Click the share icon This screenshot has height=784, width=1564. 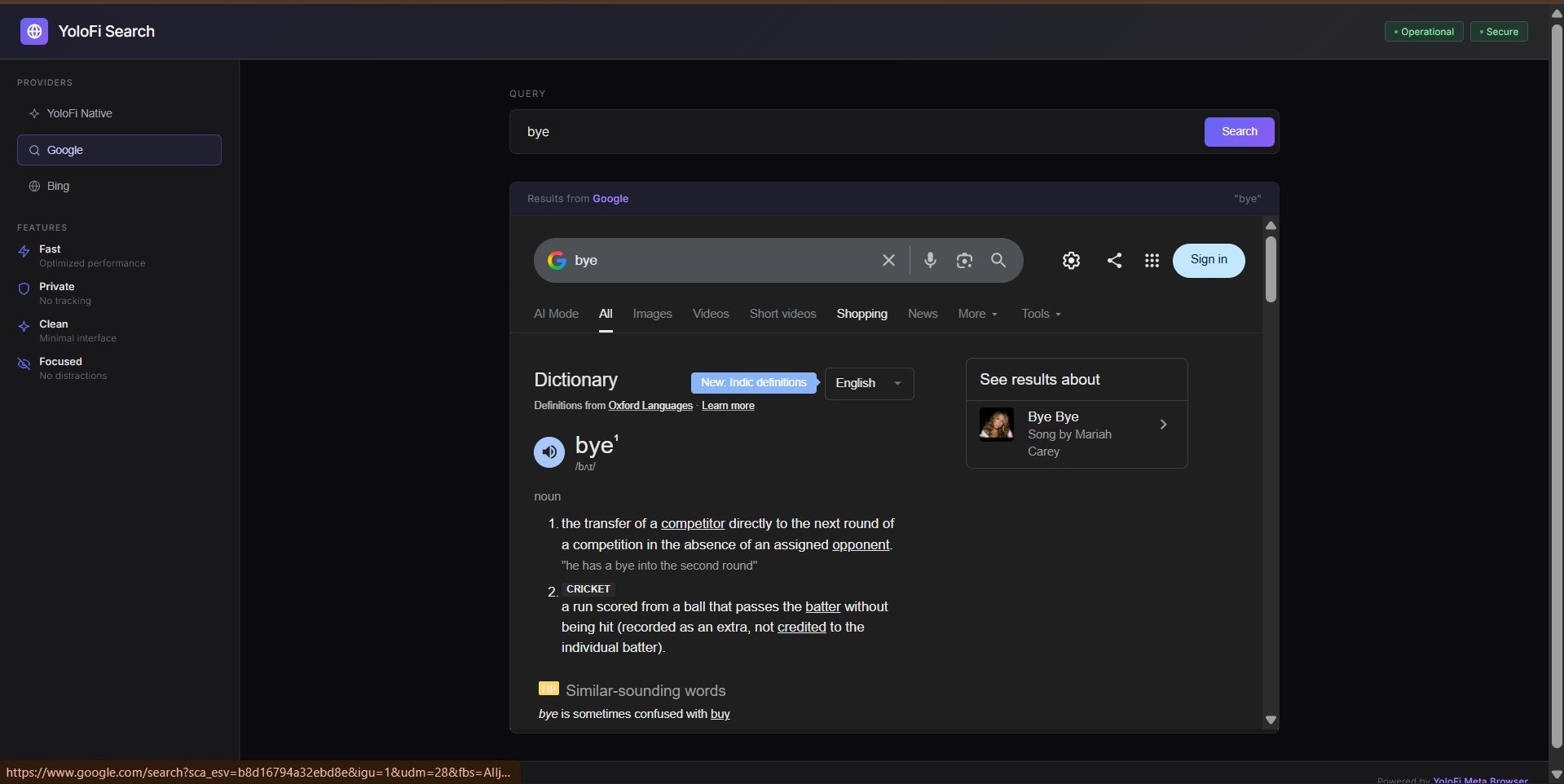1114,260
